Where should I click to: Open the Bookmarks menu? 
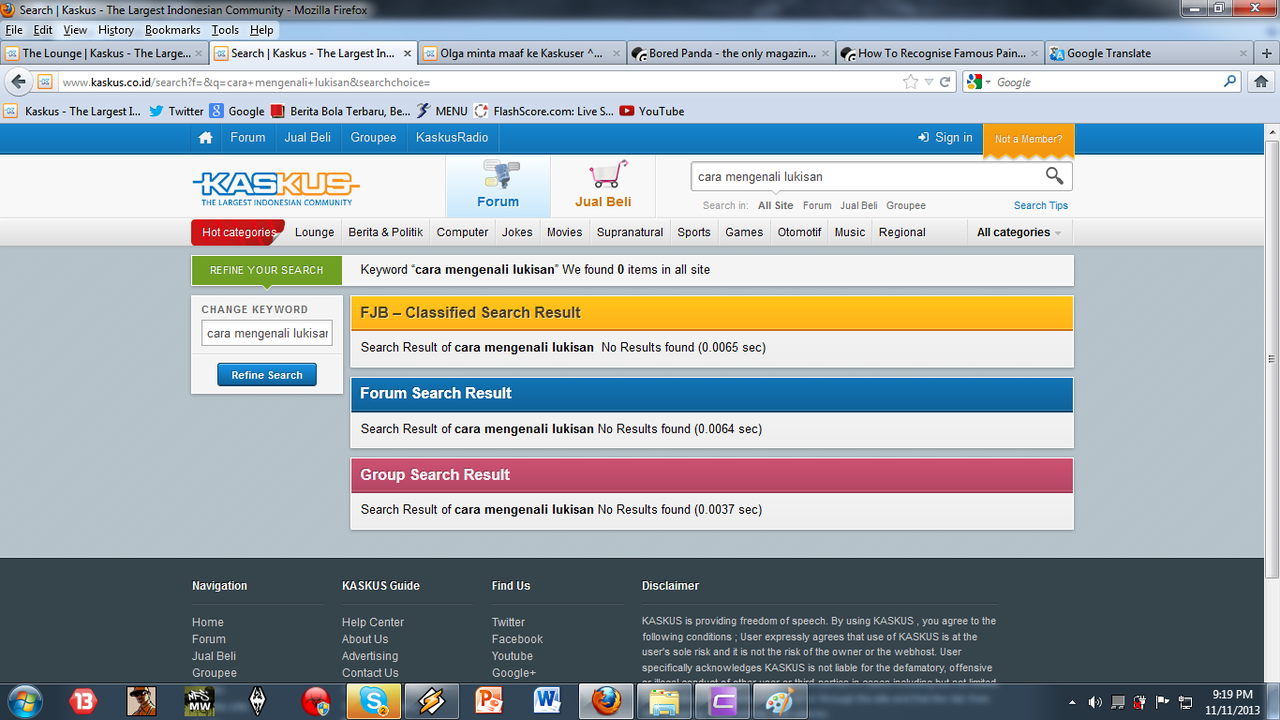pos(173,30)
